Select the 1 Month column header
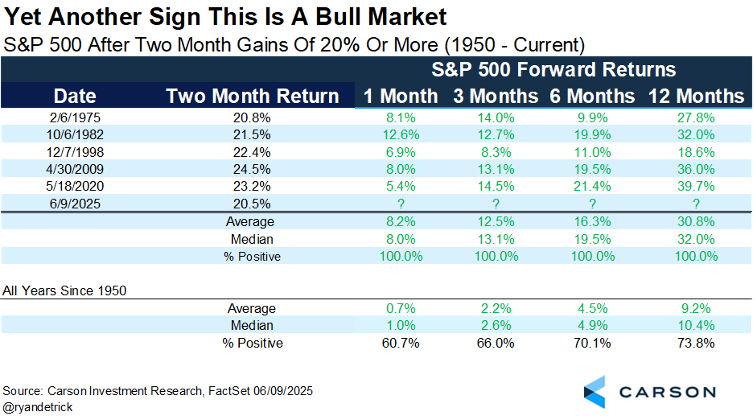The width and height of the screenshot is (754, 416). pos(400,96)
